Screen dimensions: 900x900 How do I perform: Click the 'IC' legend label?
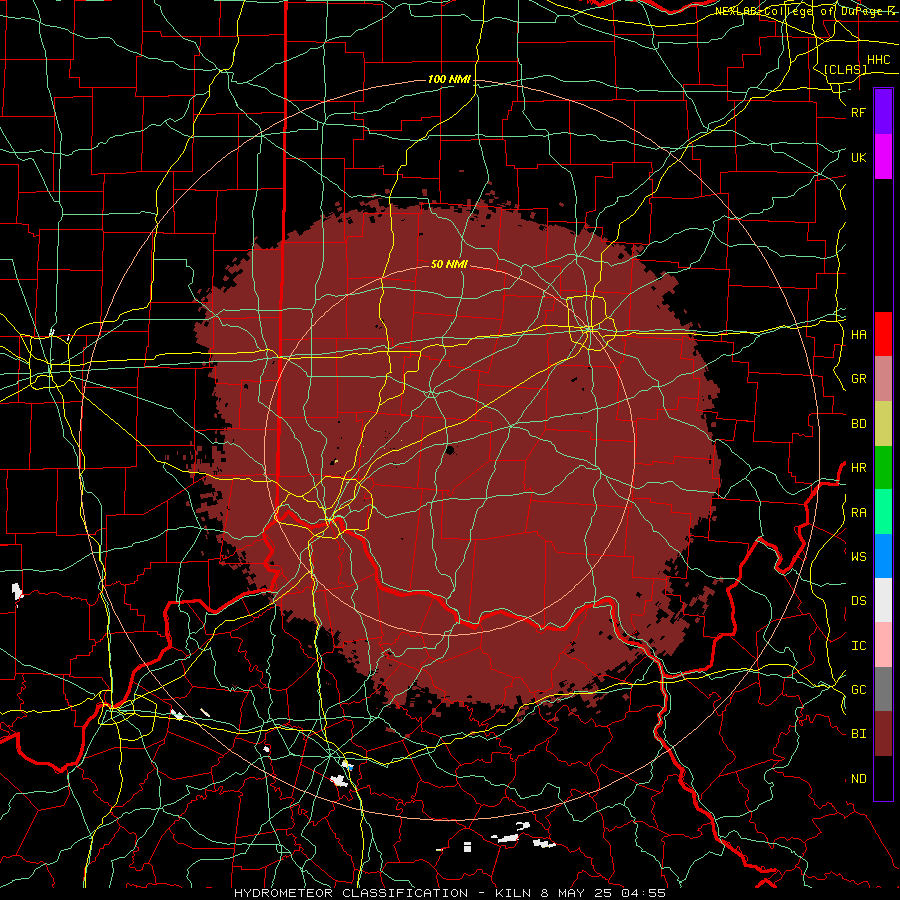tap(858, 646)
